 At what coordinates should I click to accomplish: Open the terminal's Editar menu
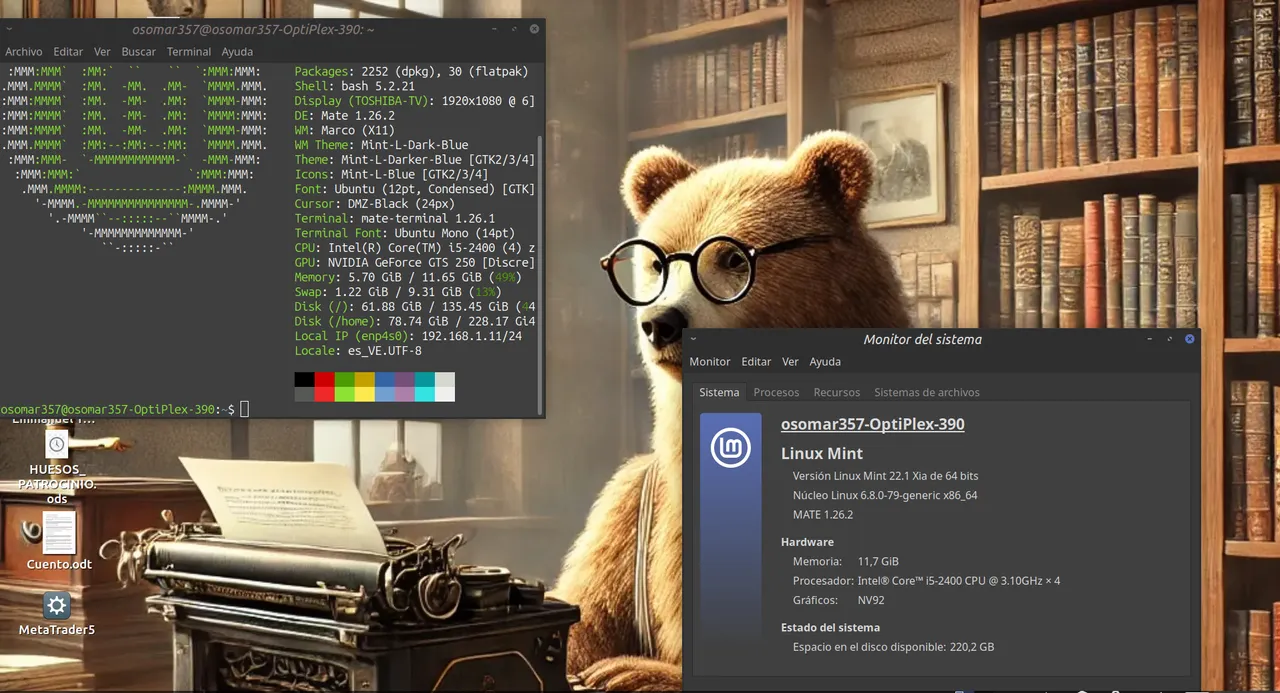pos(68,51)
